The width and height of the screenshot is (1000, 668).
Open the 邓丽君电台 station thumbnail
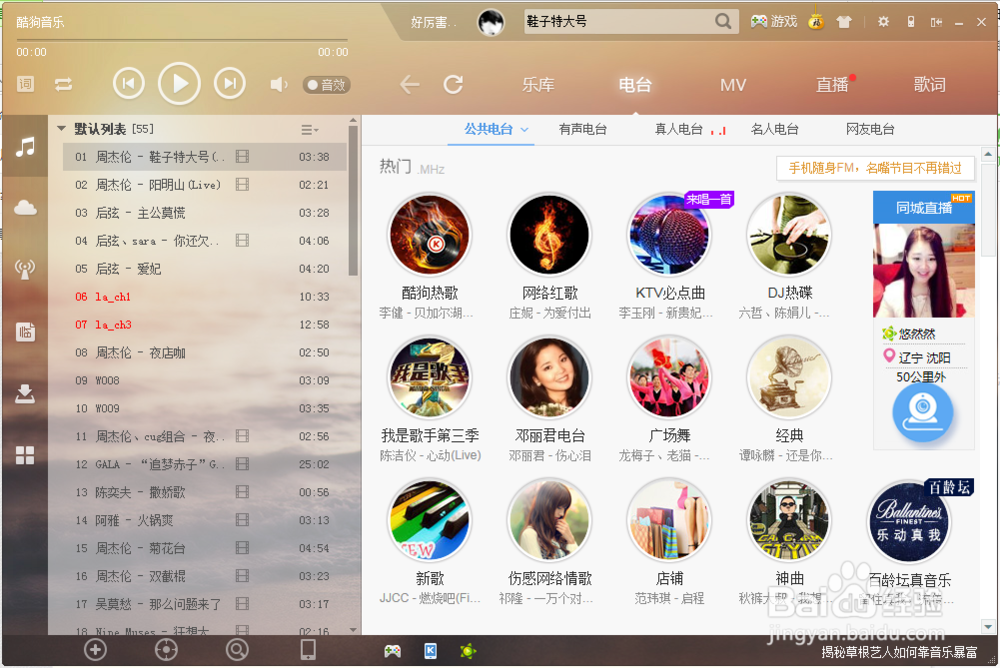[549, 377]
